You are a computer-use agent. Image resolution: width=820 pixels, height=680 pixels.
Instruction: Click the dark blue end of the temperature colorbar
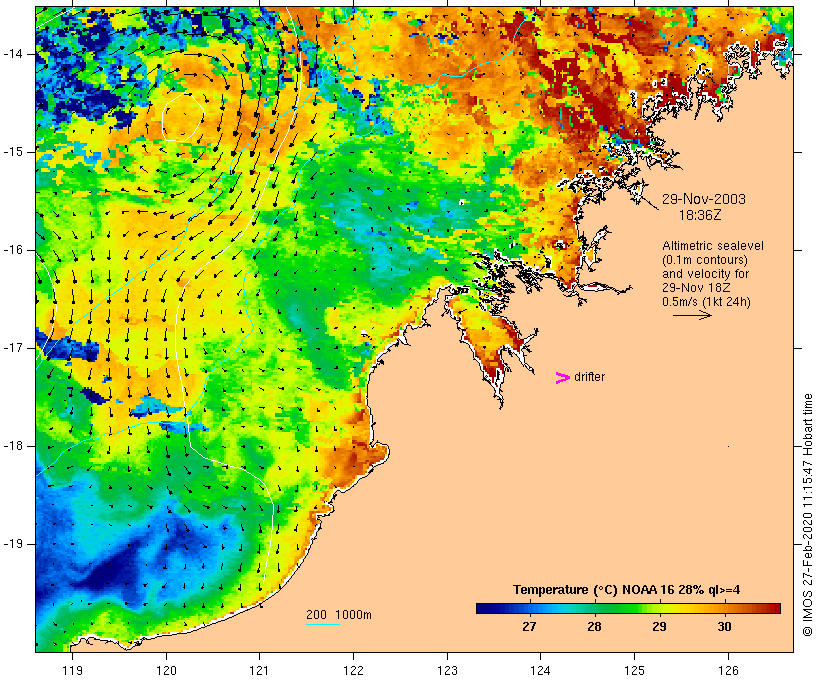(x=486, y=608)
